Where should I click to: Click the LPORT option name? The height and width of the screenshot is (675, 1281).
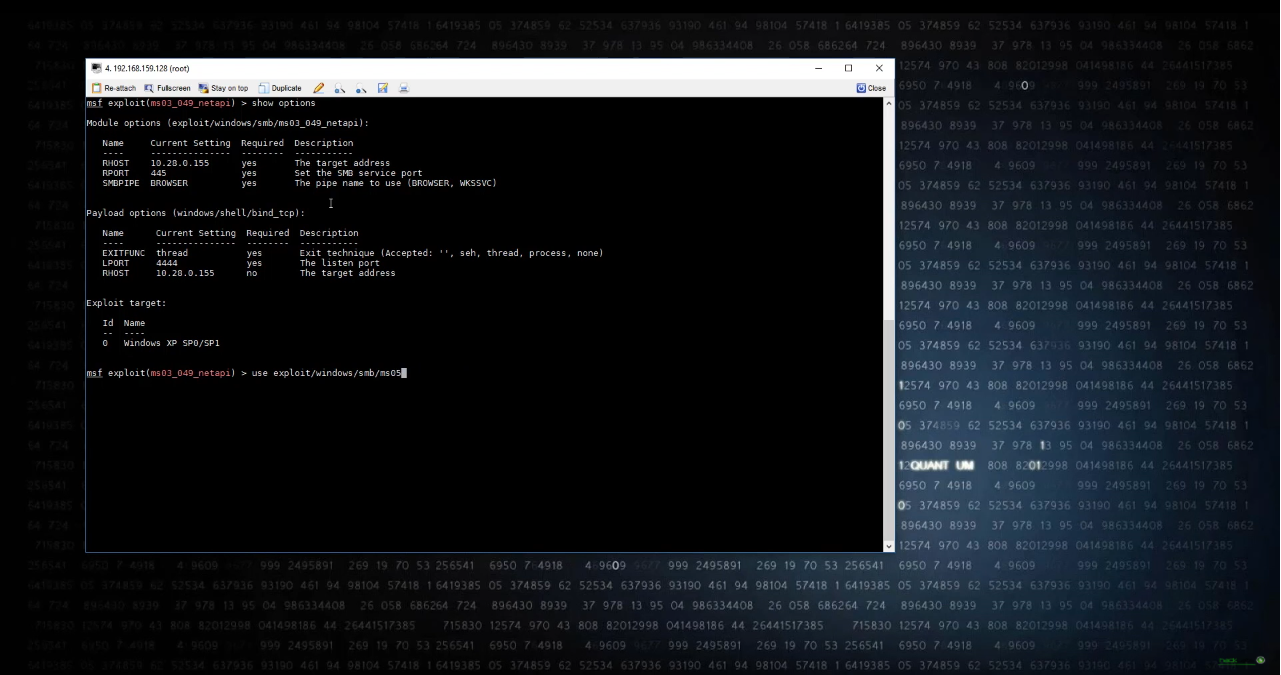tap(115, 263)
